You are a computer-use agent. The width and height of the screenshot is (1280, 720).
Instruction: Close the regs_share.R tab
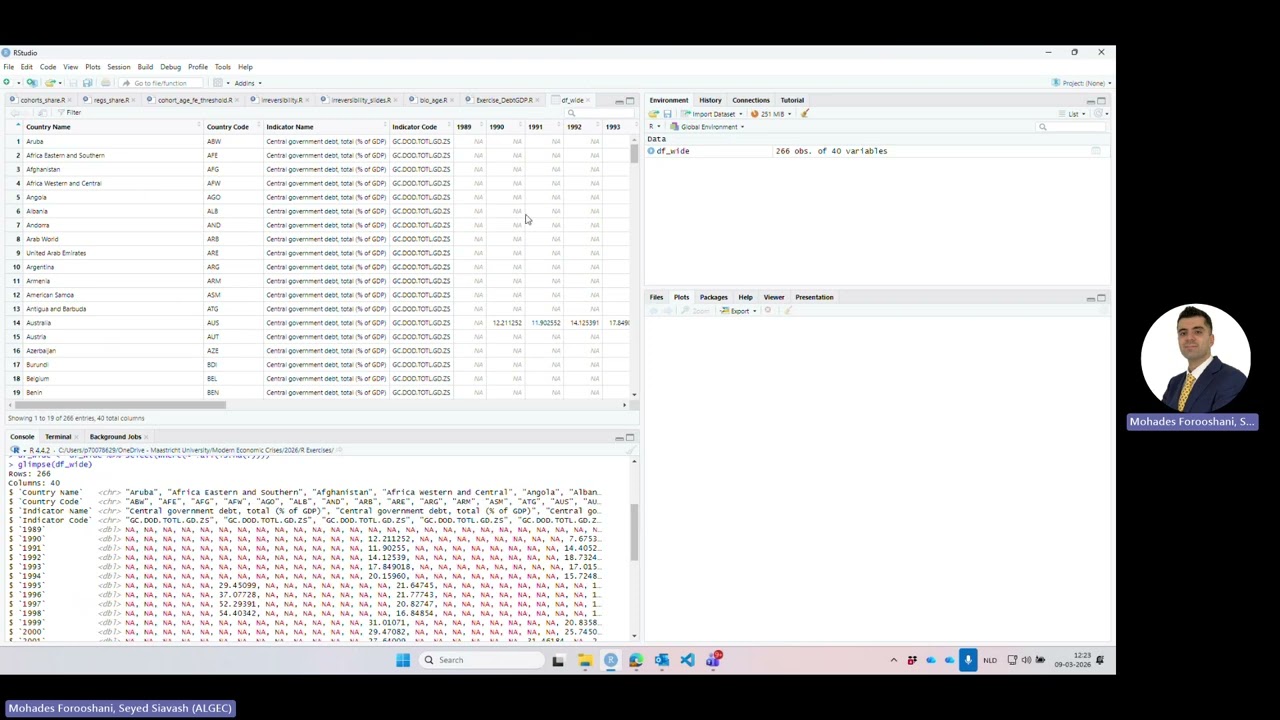click(134, 101)
